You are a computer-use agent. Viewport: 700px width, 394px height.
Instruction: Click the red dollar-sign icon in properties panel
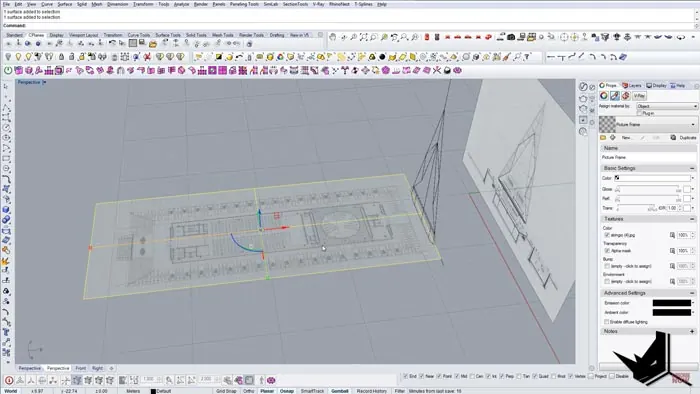[625, 95]
